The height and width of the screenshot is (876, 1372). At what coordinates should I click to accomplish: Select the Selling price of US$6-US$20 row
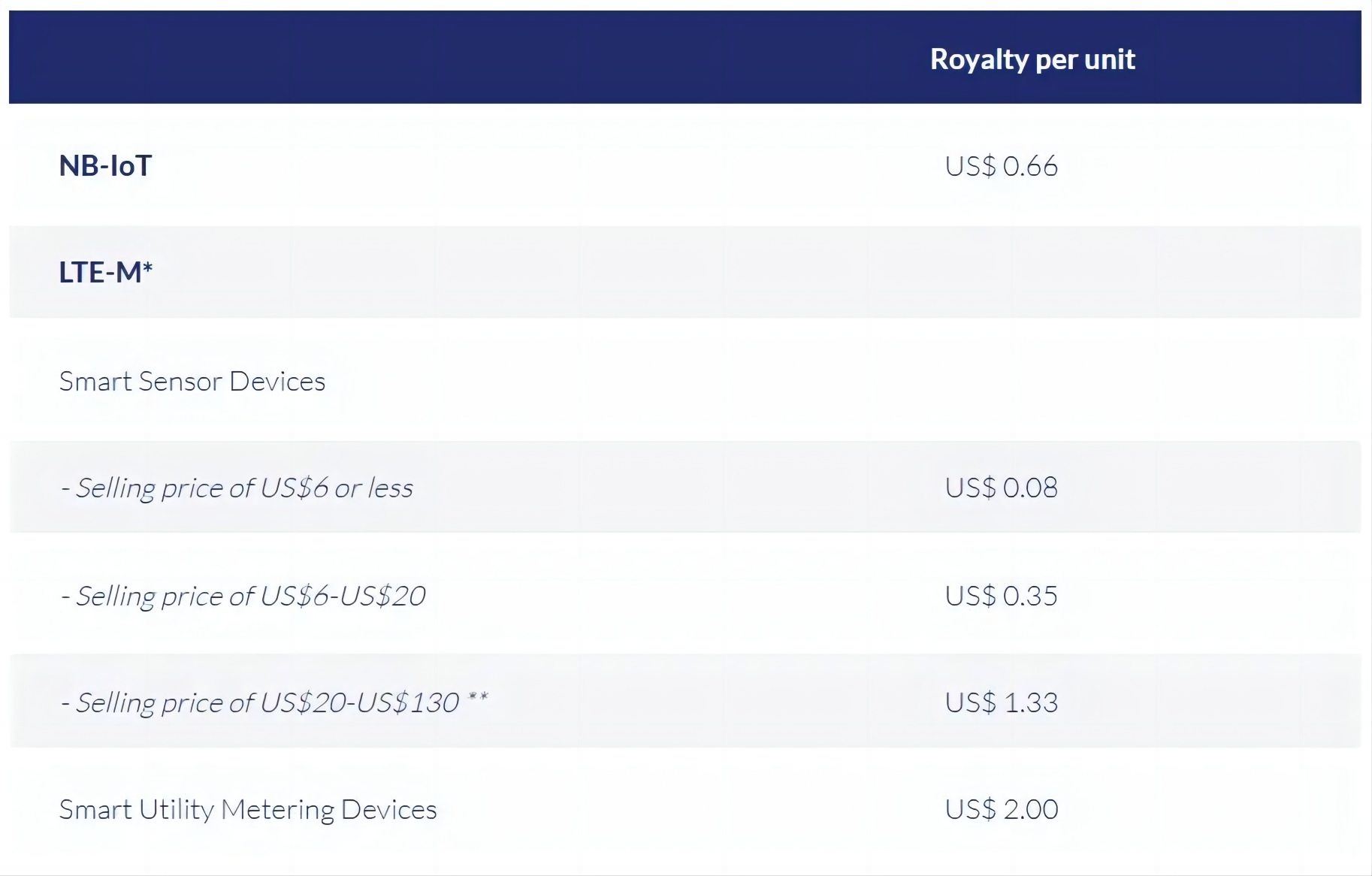click(x=685, y=595)
